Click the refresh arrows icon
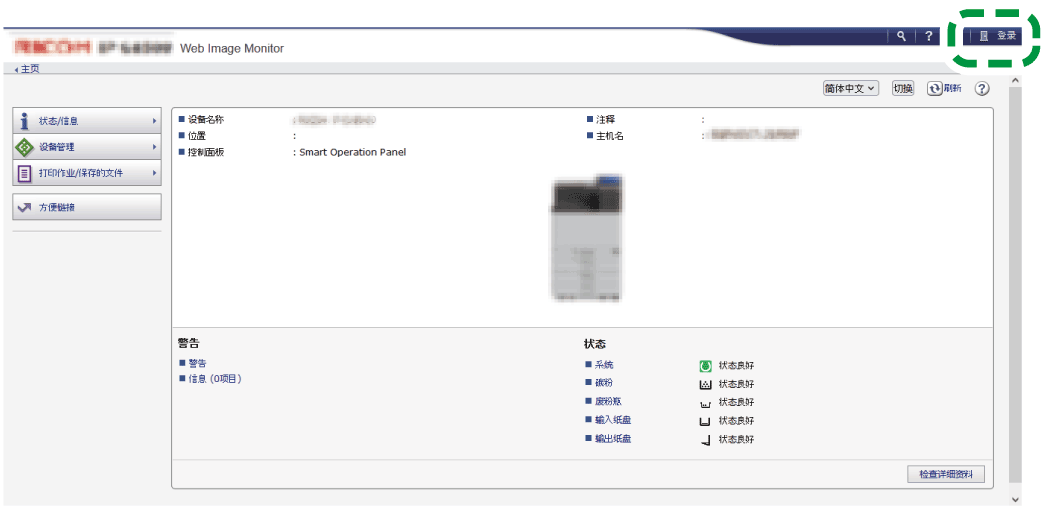This screenshot has width=1051, height=512. [x=935, y=89]
